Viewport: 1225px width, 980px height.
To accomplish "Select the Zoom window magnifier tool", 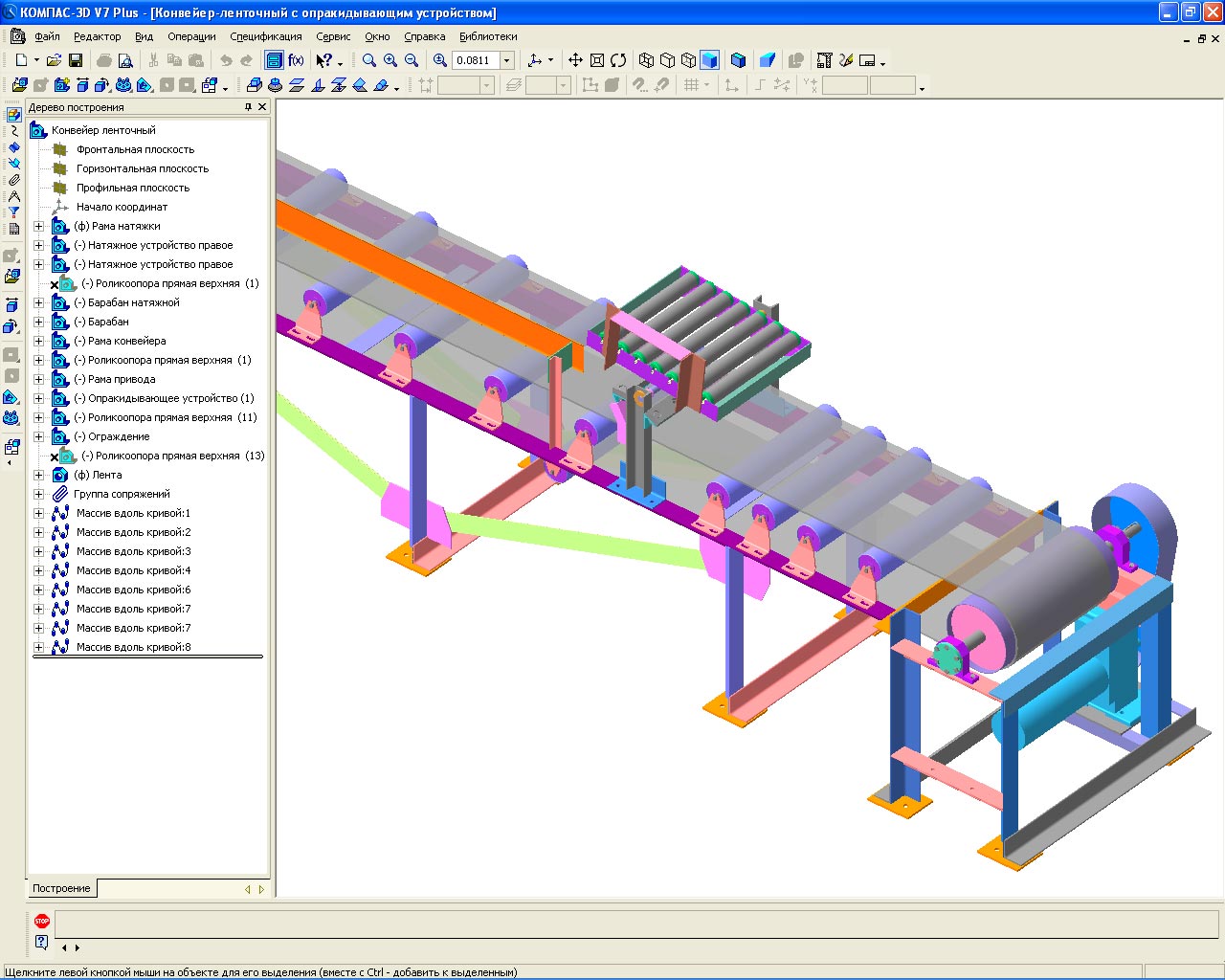I will click(369, 60).
